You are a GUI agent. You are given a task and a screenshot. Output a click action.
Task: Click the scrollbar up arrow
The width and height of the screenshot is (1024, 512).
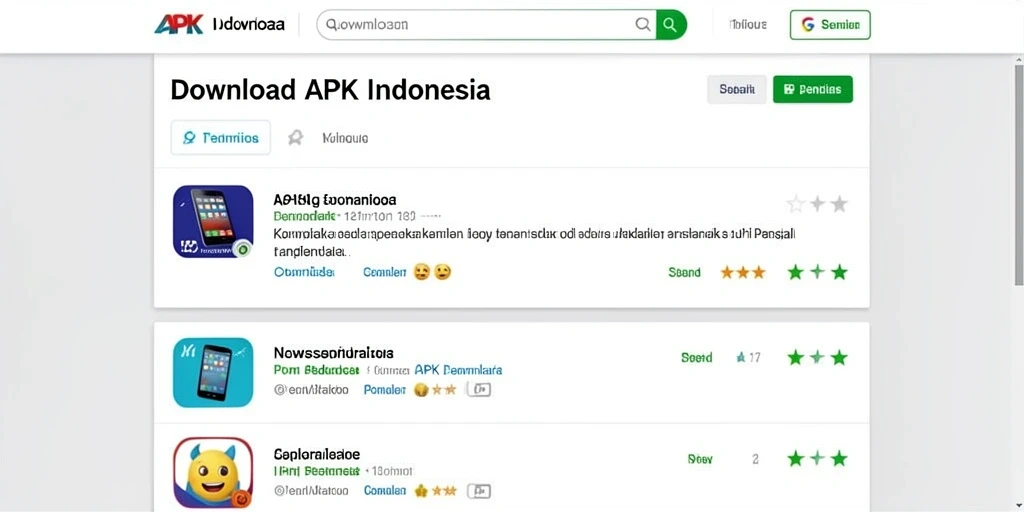point(1019,59)
